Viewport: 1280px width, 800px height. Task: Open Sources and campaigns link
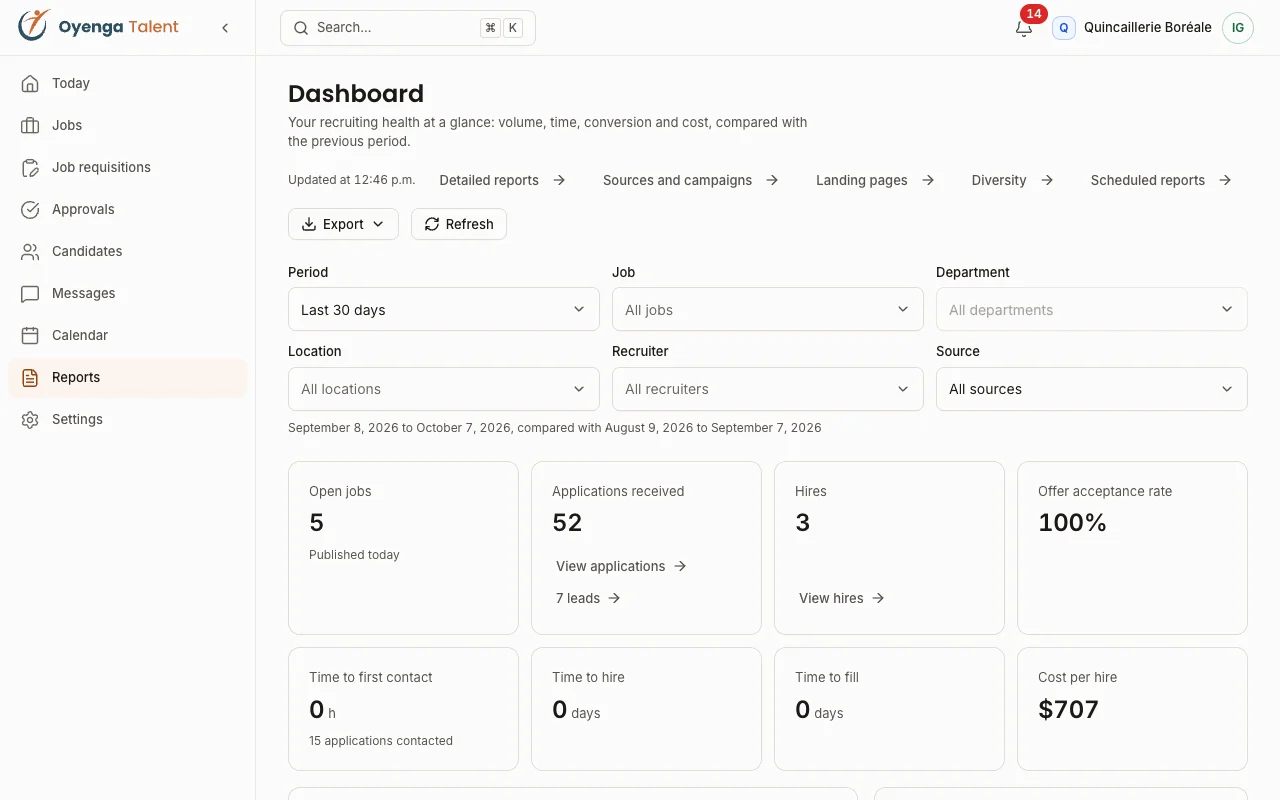(x=691, y=180)
